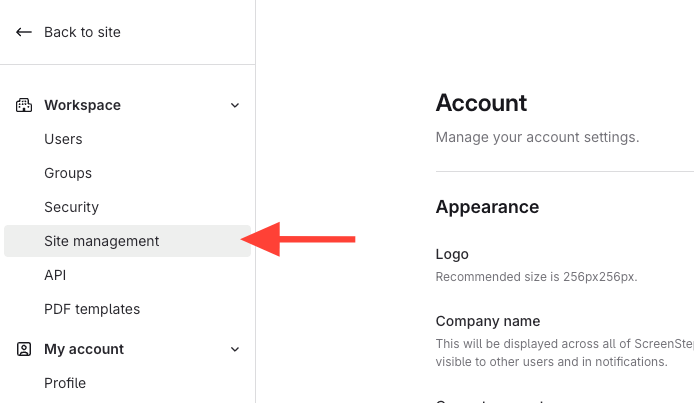Click the My account person icon
Image resolution: width=694 pixels, height=403 pixels.
coord(24,349)
